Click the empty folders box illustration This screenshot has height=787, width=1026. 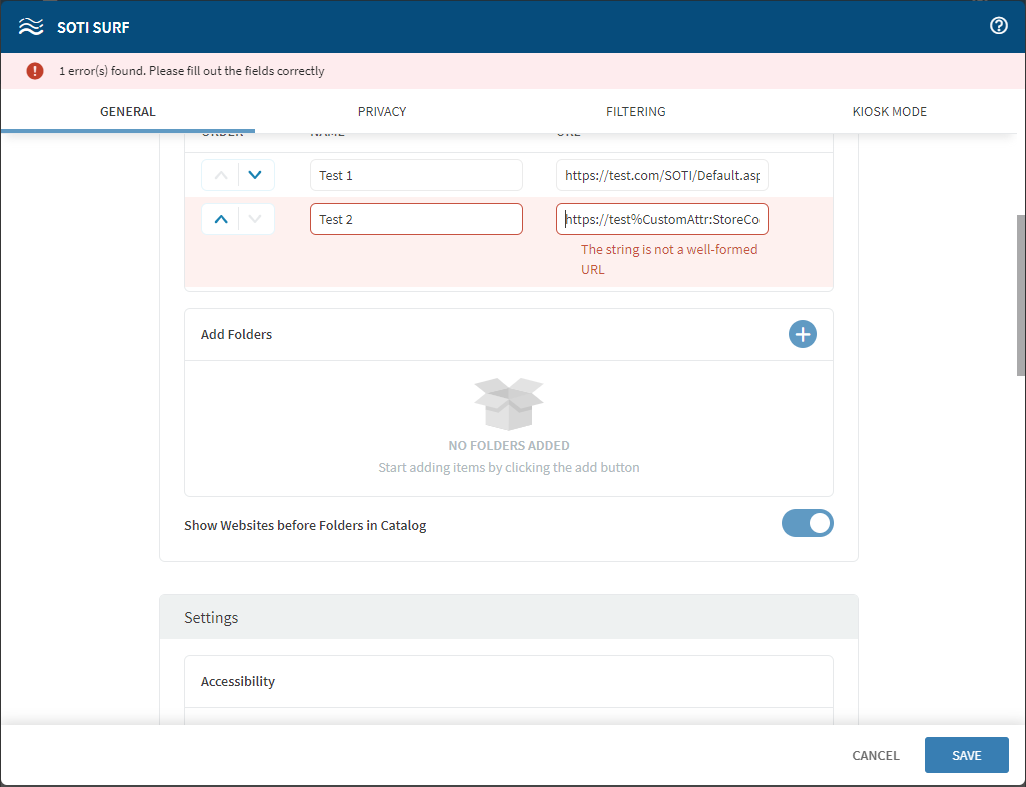click(x=508, y=403)
